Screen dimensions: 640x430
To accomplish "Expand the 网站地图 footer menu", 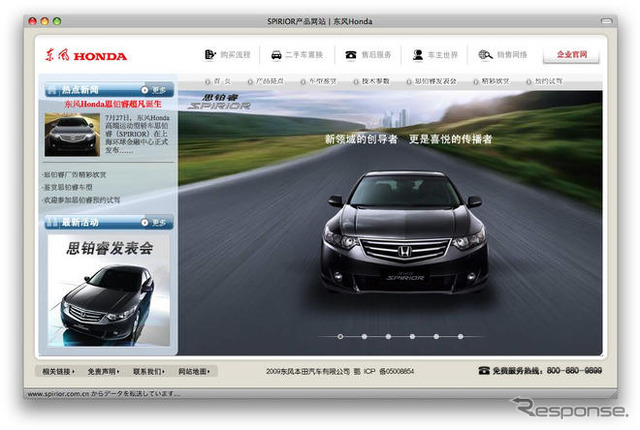I will pyautogui.click(x=194, y=371).
